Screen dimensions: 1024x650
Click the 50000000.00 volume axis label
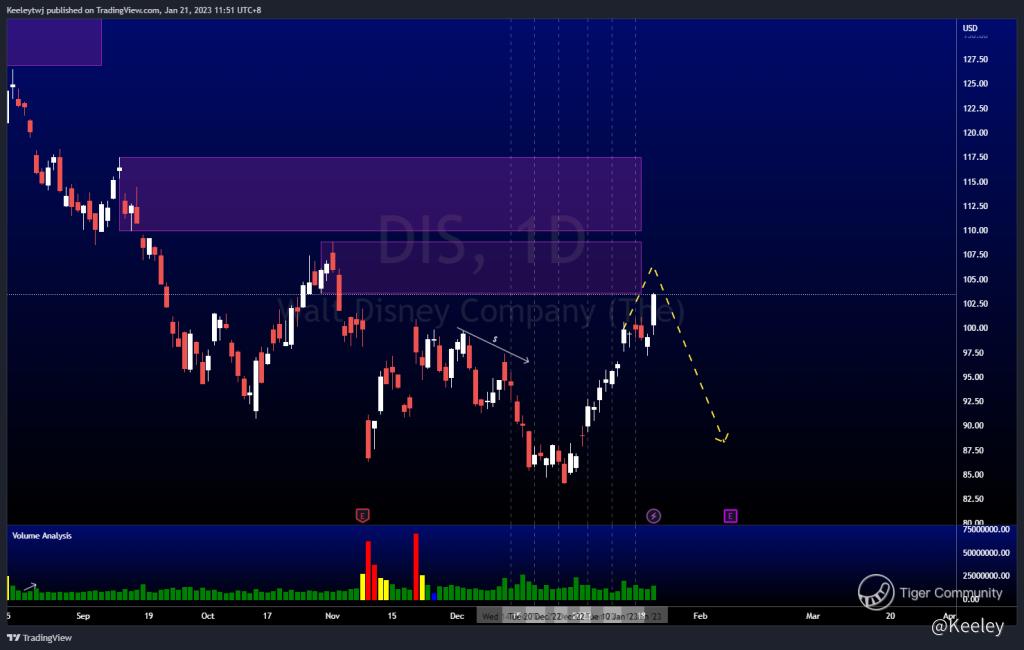986,553
